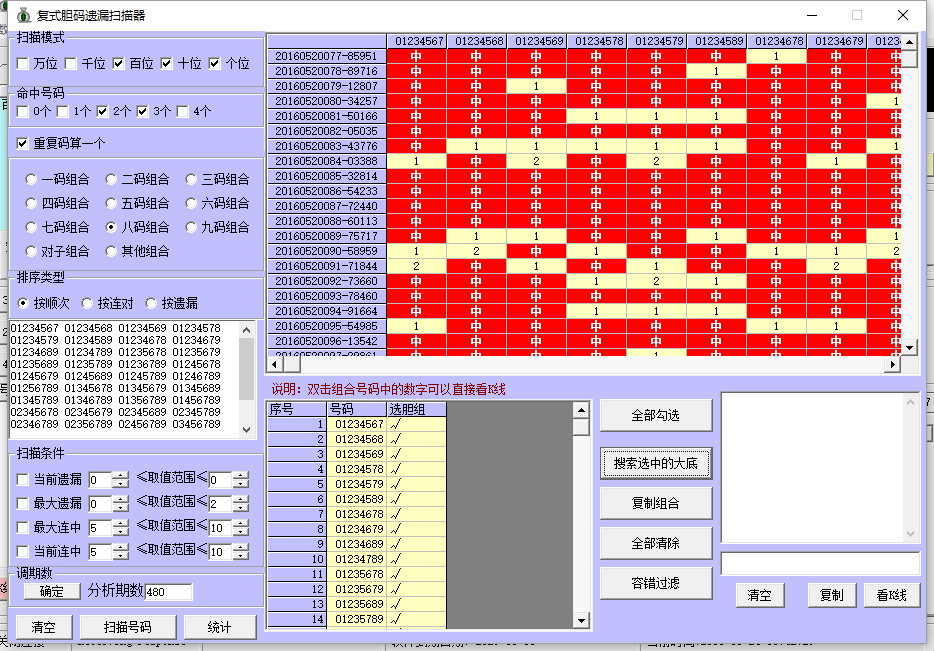This screenshot has height=651, width=934.
Task: Click the results grid vertical scrollbar down arrow
Action: pos(910,346)
